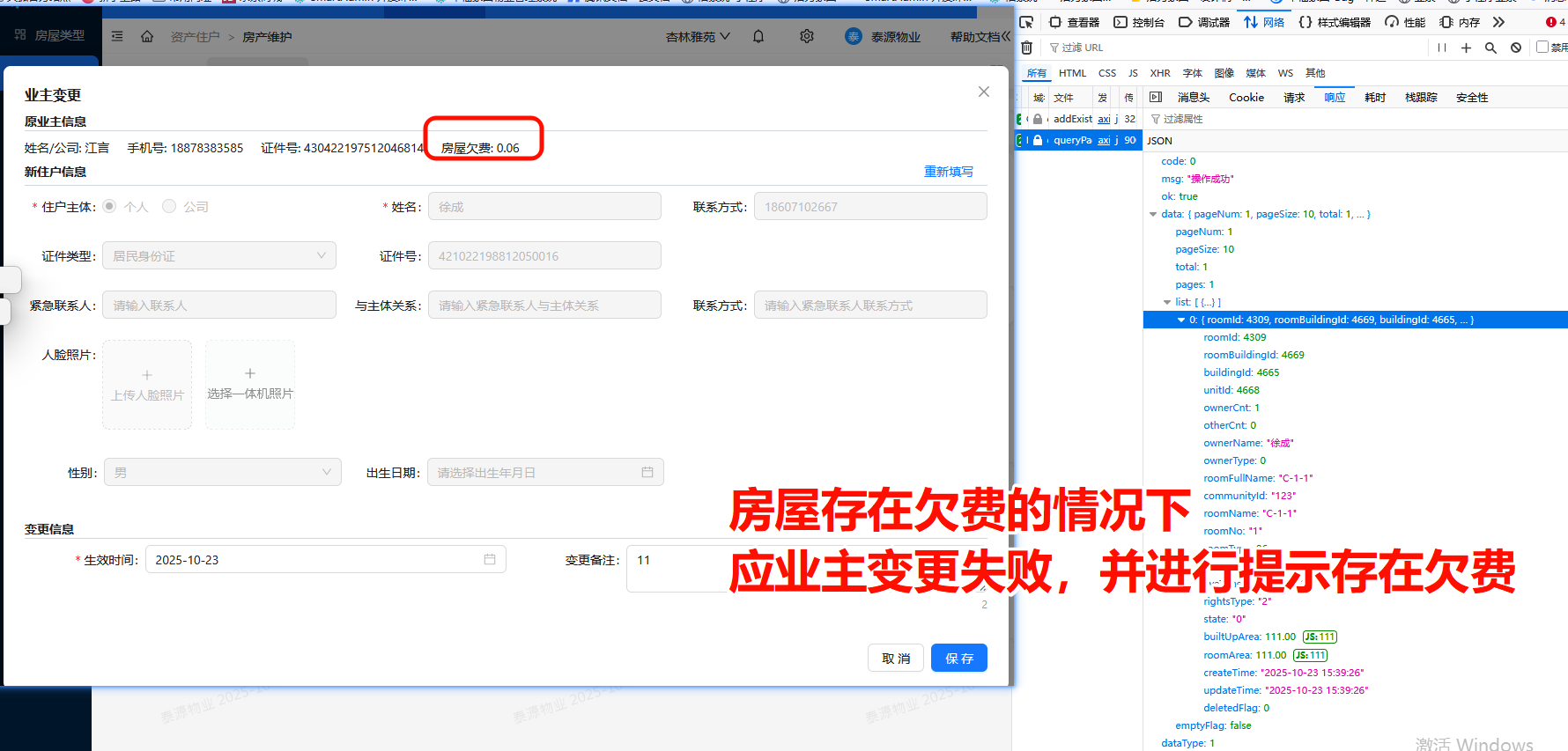The image size is (1568, 751).
Task: Select the addExist network request
Action: click(1078, 119)
